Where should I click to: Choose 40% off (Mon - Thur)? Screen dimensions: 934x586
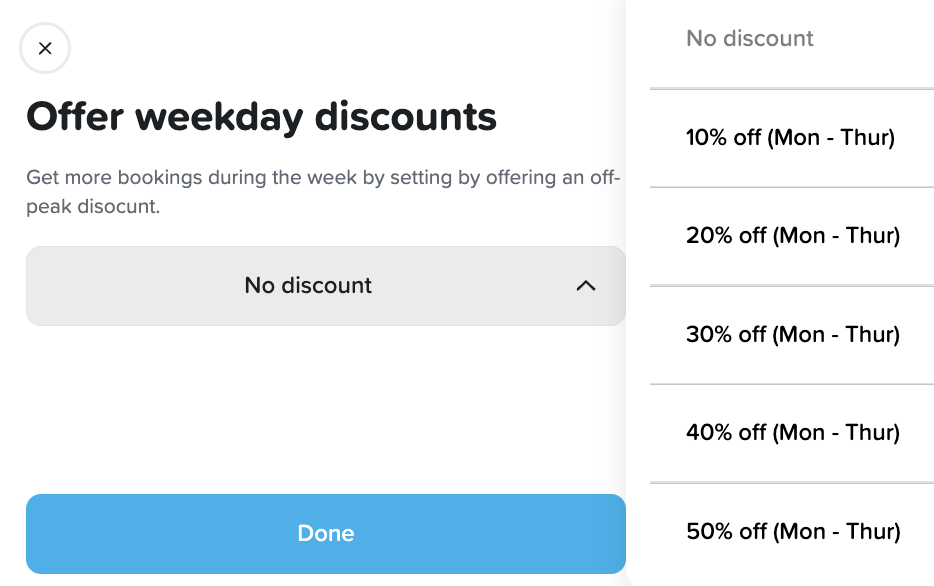point(792,433)
